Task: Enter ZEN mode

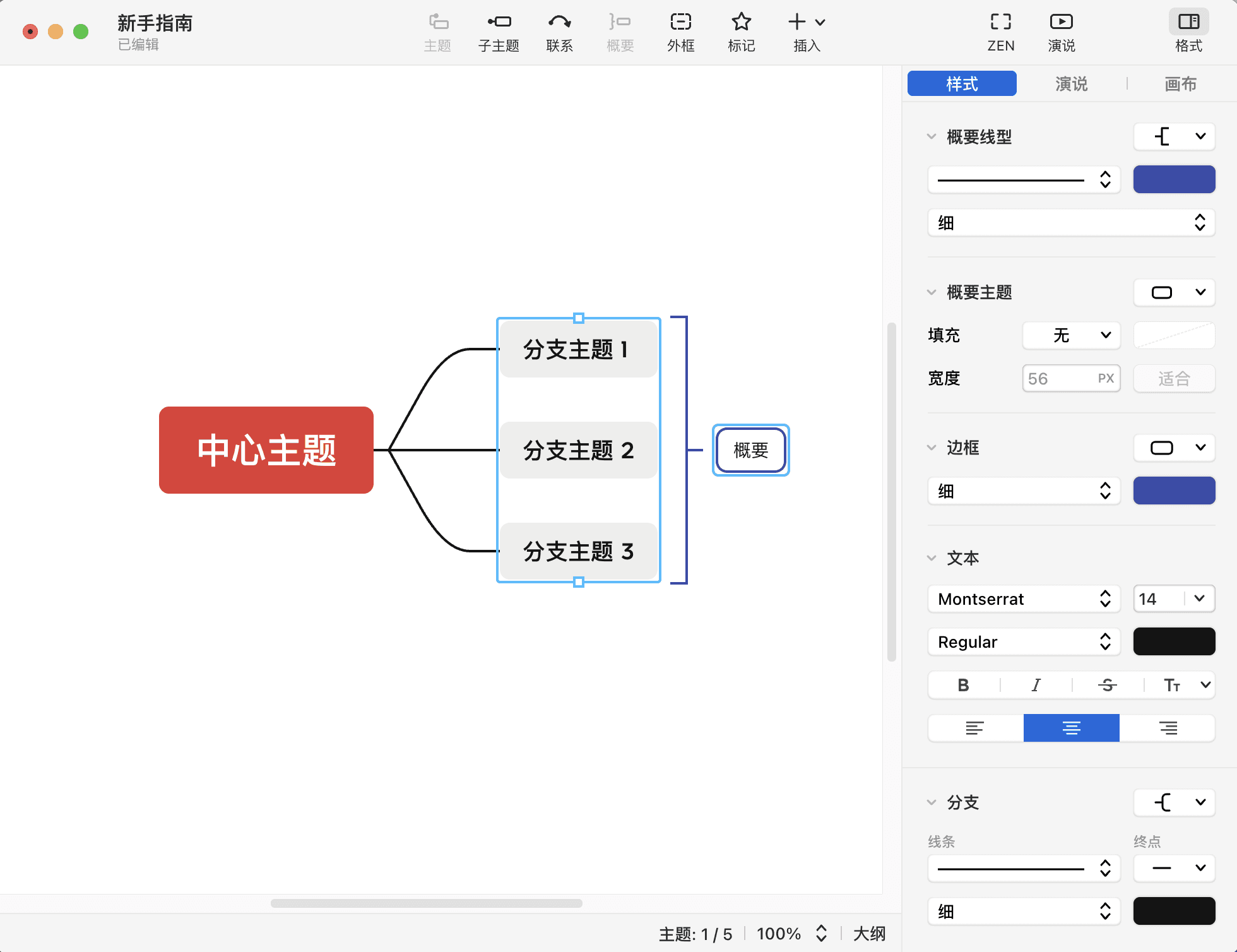Action: tap(1000, 32)
